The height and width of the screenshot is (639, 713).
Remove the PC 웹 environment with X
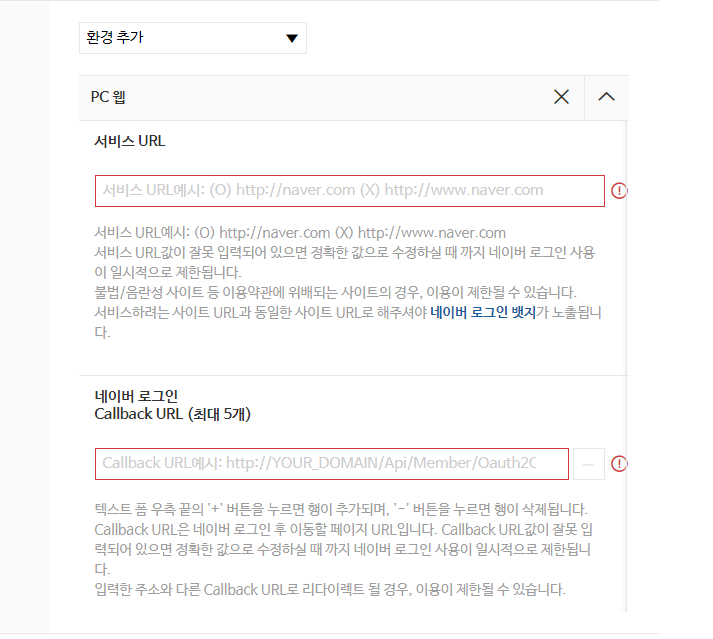coord(561,97)
